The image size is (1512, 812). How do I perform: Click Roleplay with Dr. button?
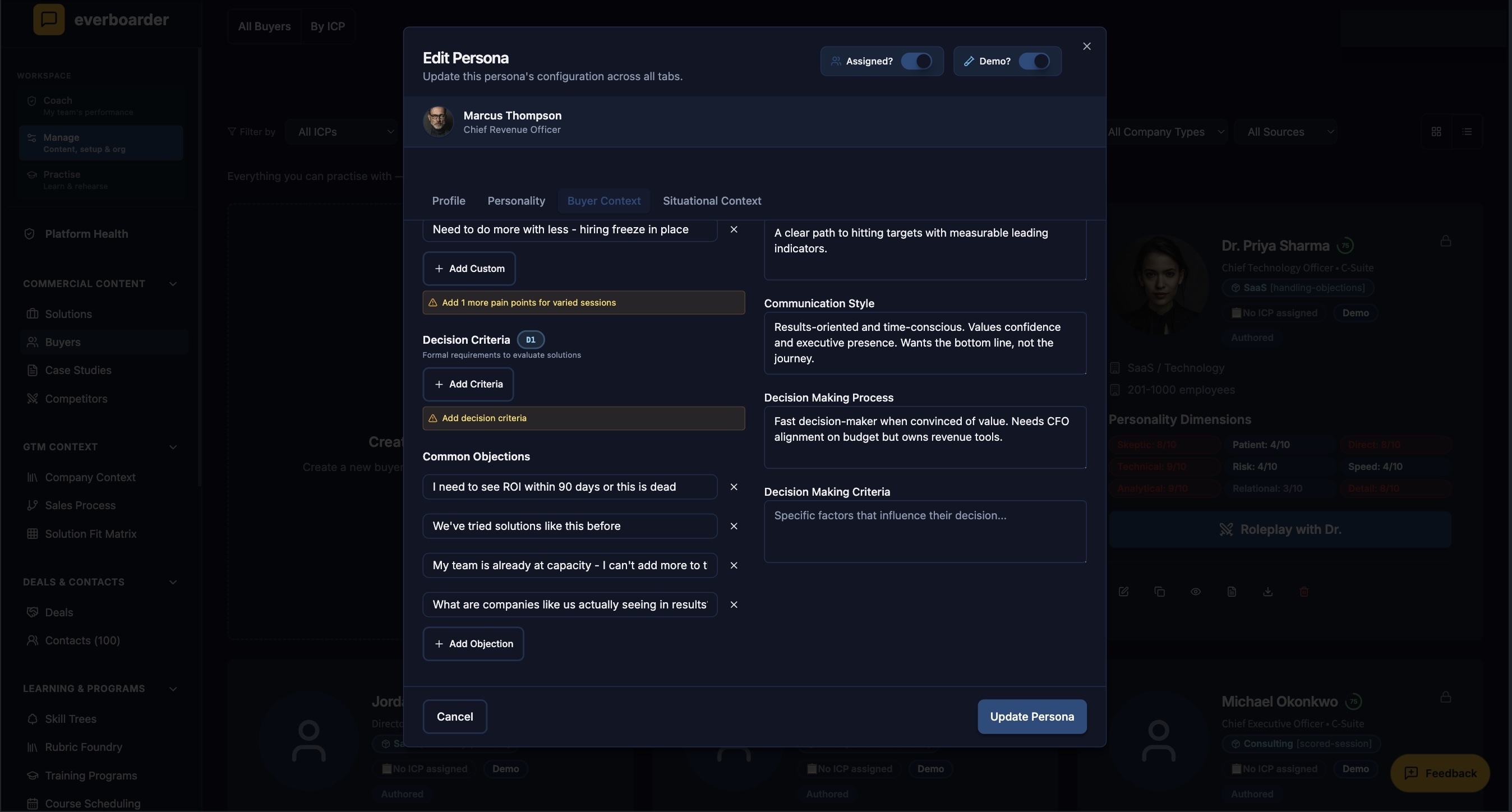[x=1280, y=529]
